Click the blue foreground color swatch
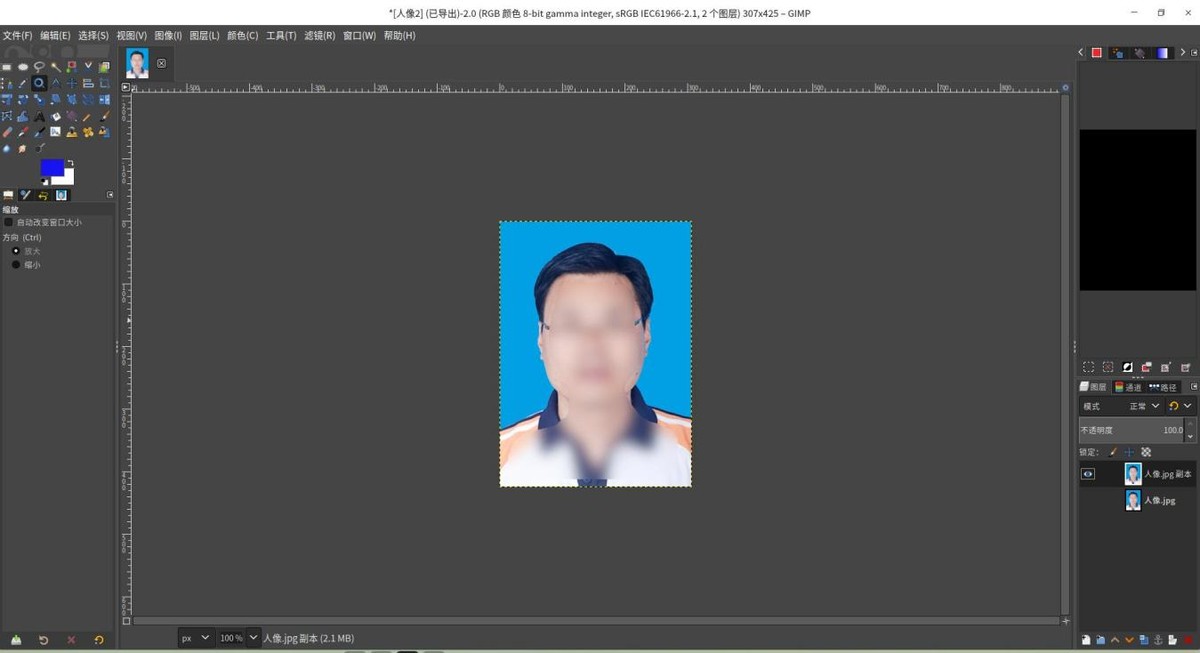Viewport: 1200px width, 653px height. coord(51,168)
